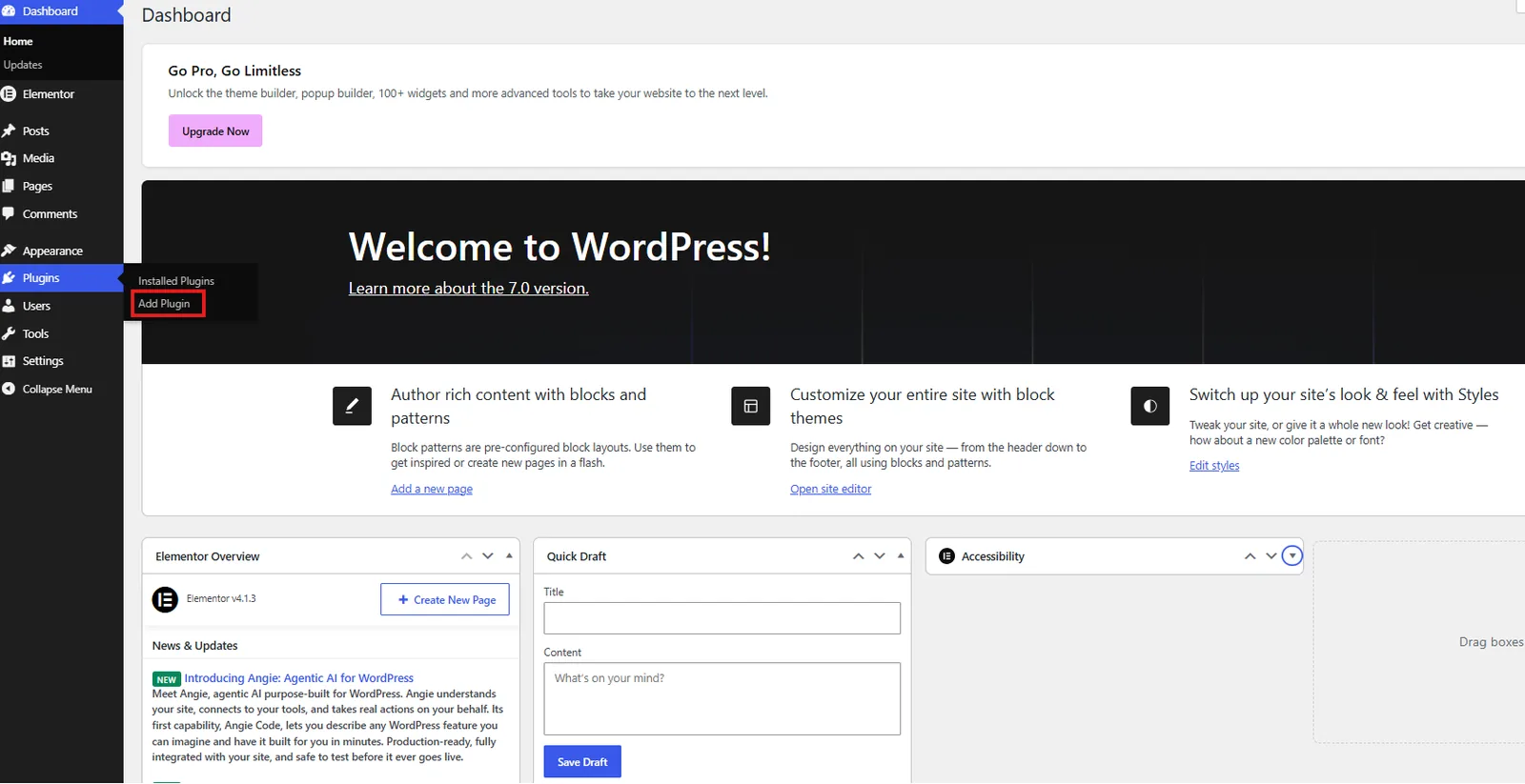Click the Elementor logo icon in sidebar
Image resolution: width=1525 pixels, height=784 pixels.
tap(9, 94)
